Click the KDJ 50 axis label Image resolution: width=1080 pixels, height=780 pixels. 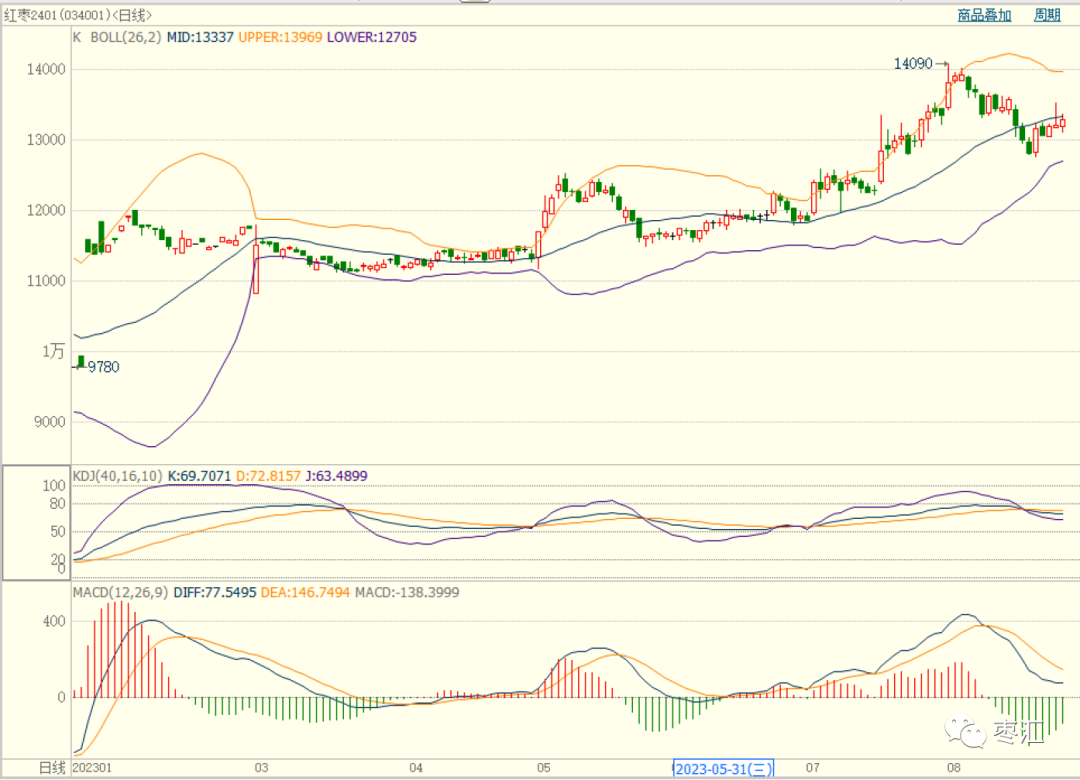(x=58, y=532)
